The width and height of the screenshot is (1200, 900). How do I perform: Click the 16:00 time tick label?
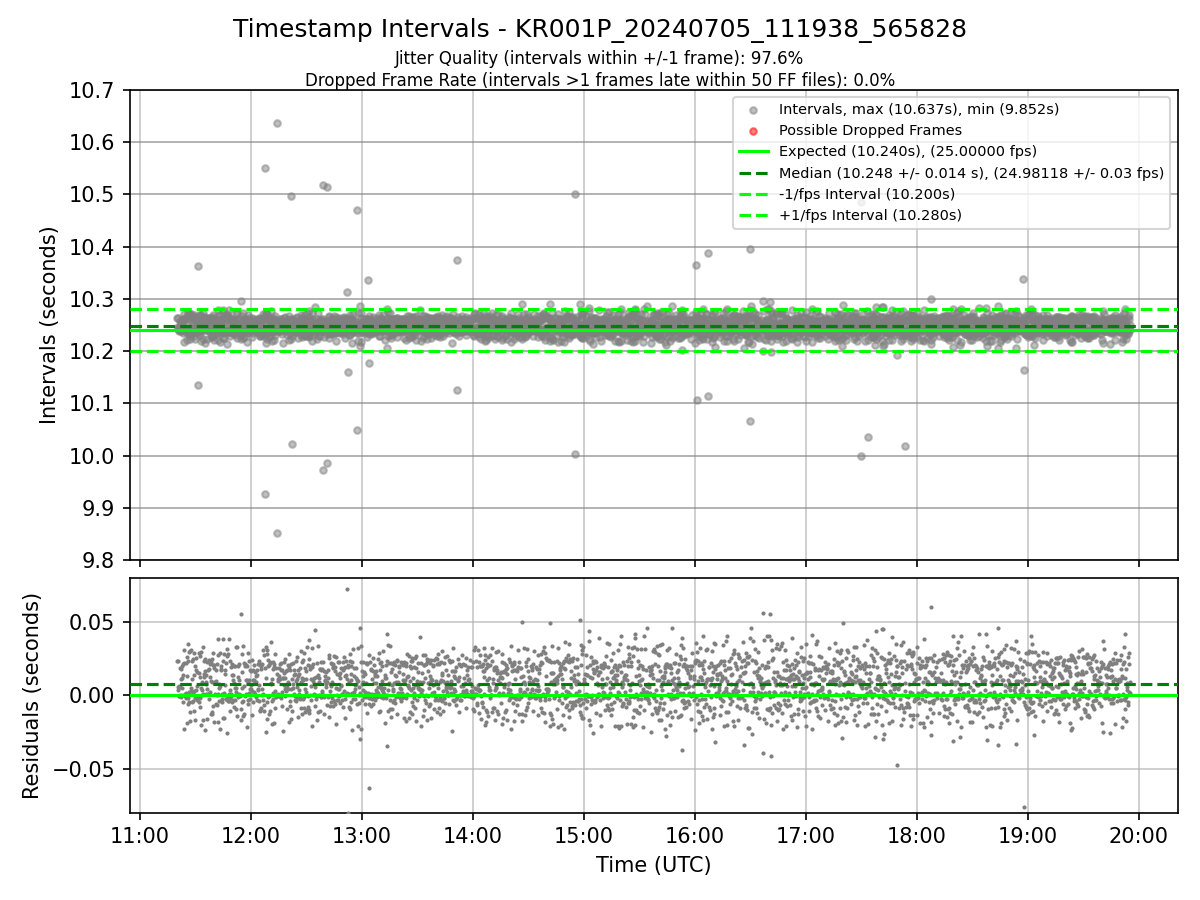694,836
